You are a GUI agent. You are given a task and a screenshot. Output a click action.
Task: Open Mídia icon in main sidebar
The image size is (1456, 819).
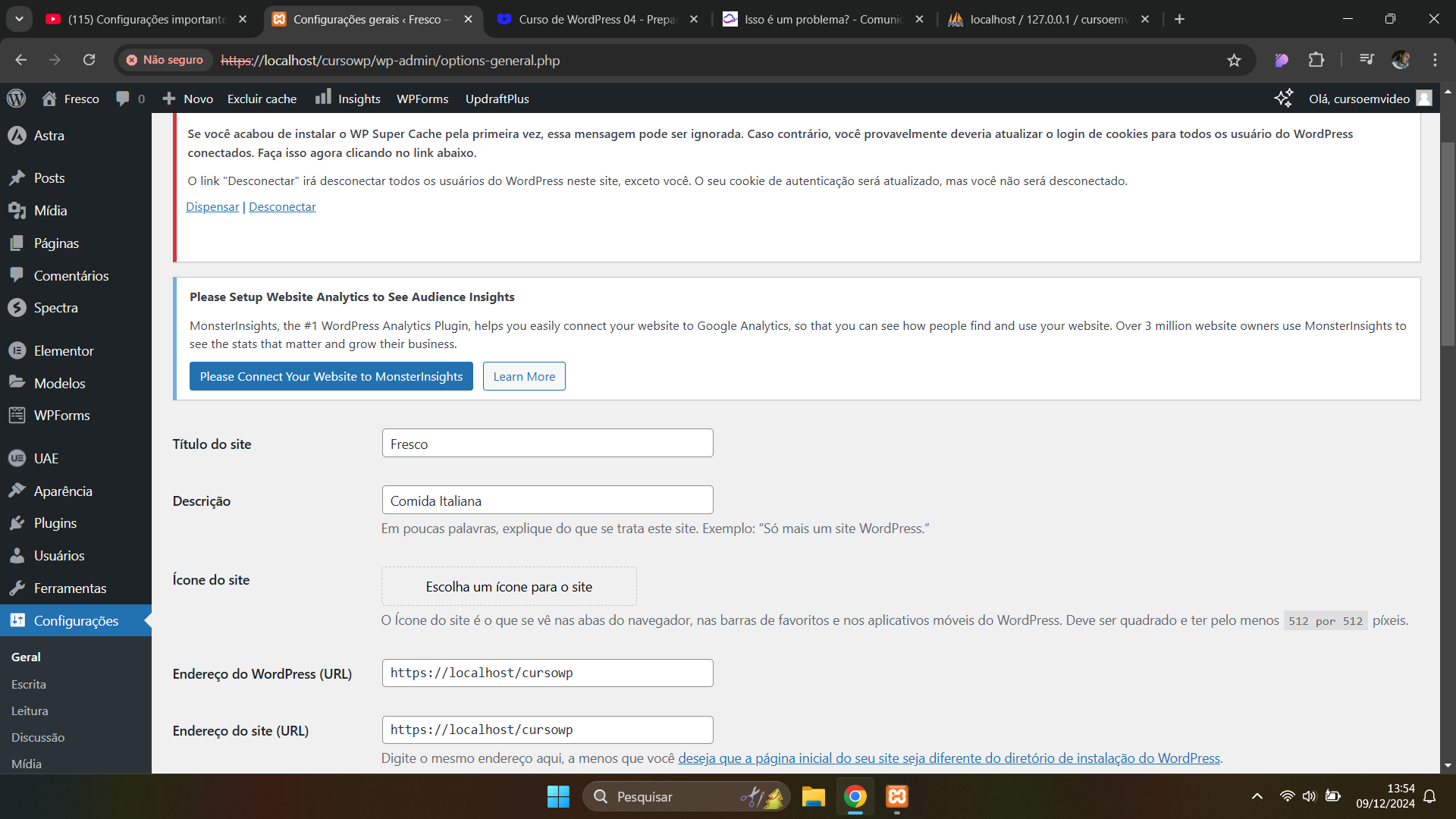[x=17, y=211]
